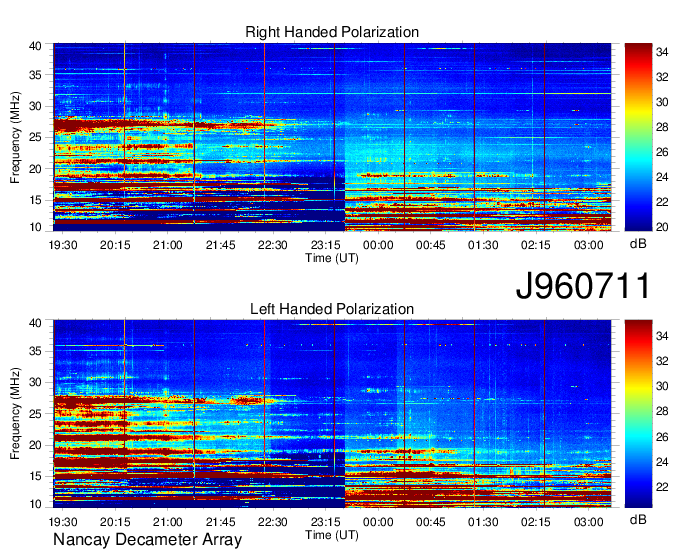The height and width of the screenshot is (552, 680).
Task: Click the color scale bar of Left Handed plot
Action: pos(638,414)
